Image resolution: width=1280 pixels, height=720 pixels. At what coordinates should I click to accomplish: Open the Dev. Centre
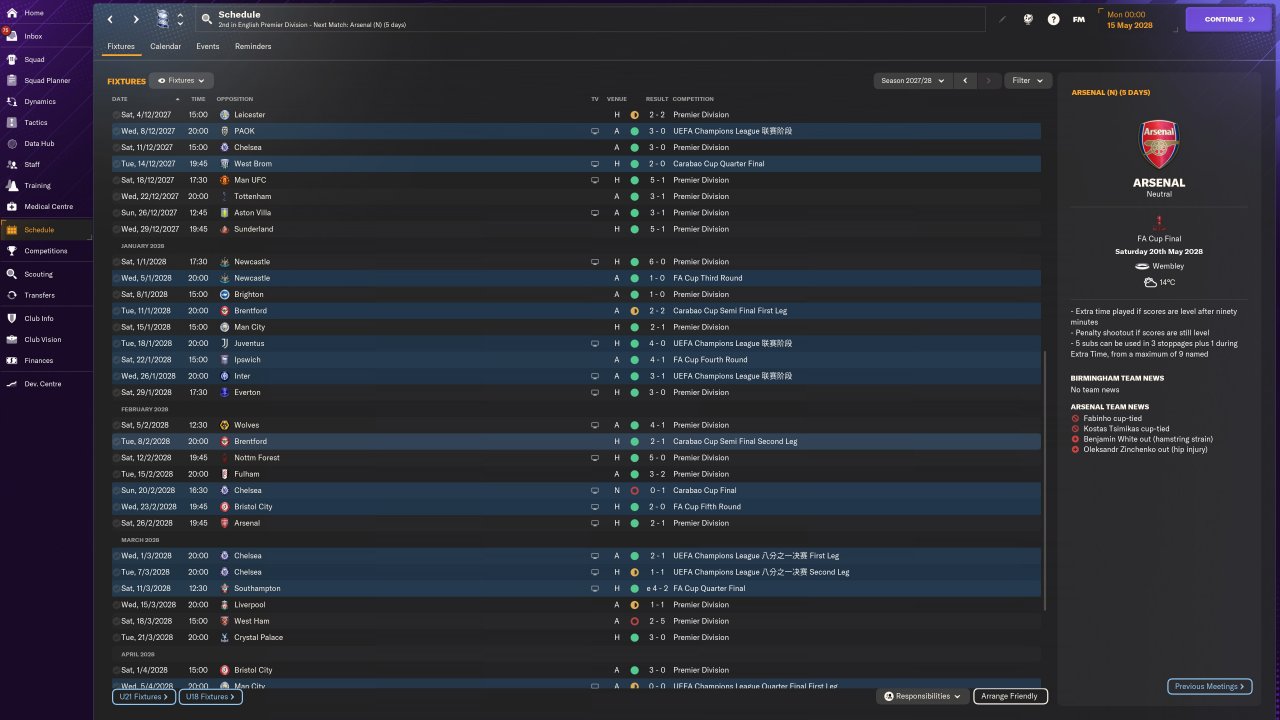46,383
